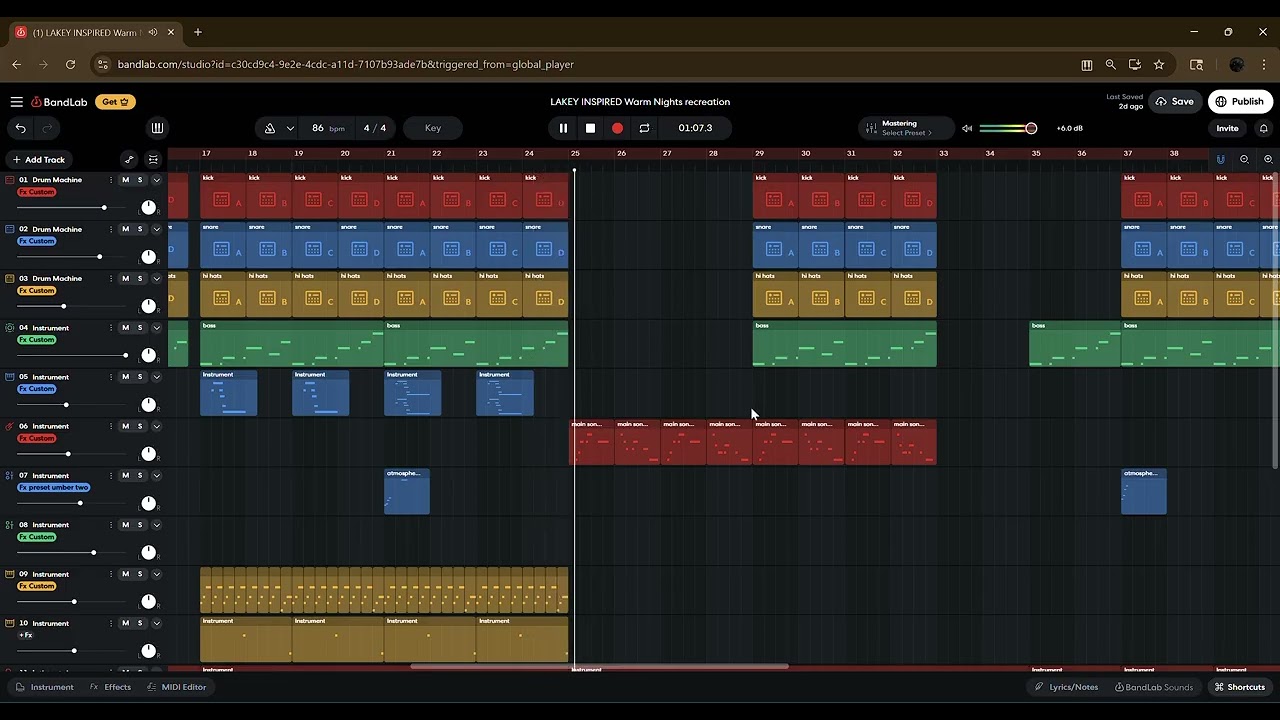
Task: Open notifications bell icon
Action: [1264, 128]
